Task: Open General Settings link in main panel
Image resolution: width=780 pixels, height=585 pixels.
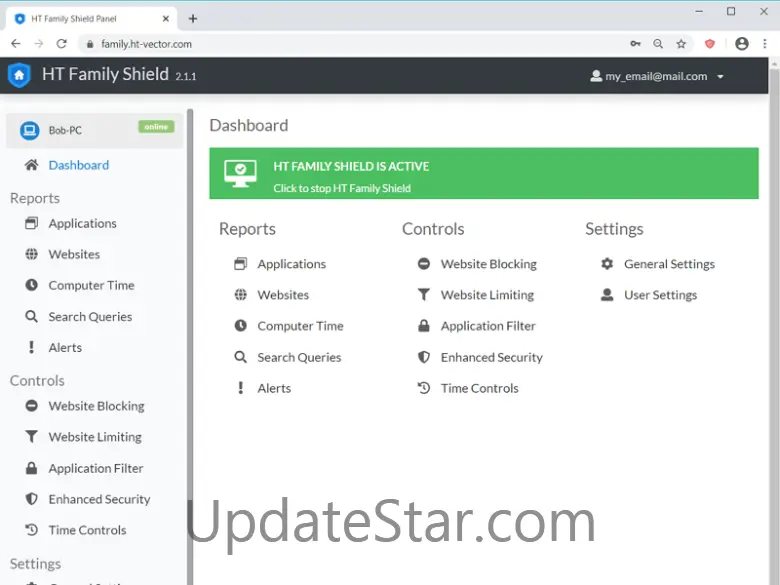Action: [670, 264]
